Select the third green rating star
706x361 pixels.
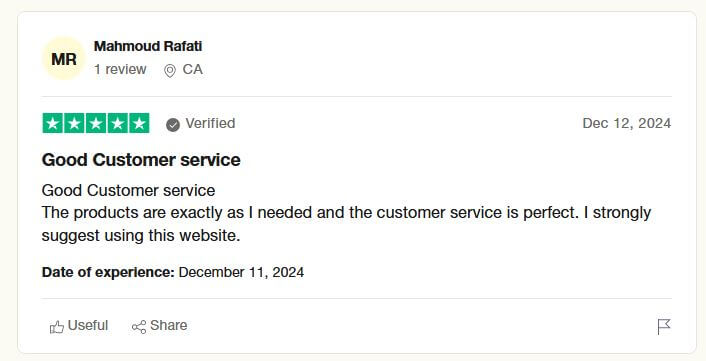click(96, 123)
